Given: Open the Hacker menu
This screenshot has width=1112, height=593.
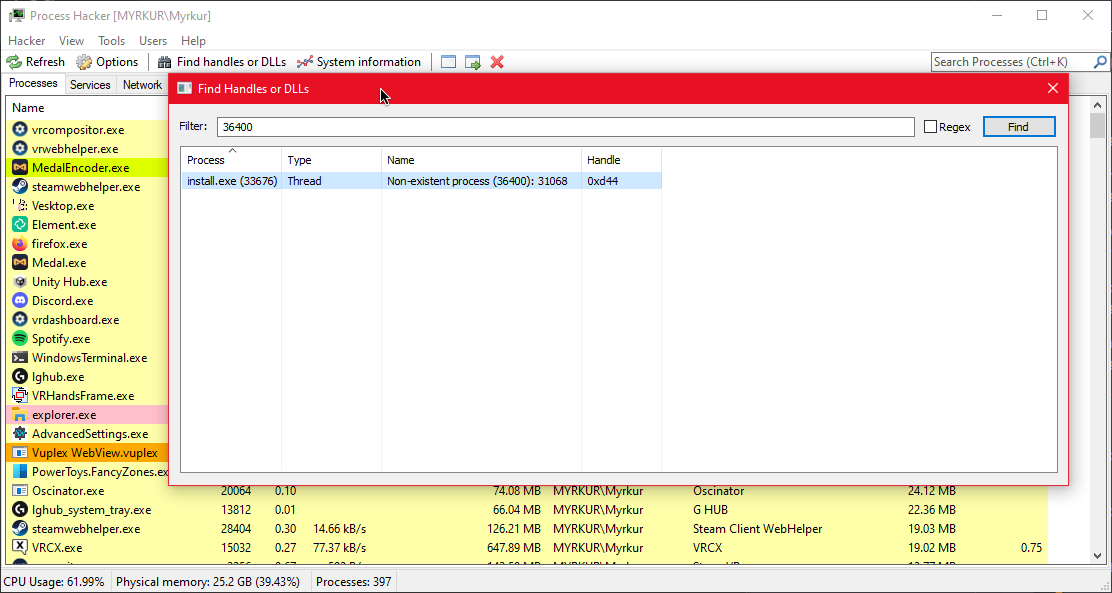Looking at the screenshot, I should pos(26,40).
